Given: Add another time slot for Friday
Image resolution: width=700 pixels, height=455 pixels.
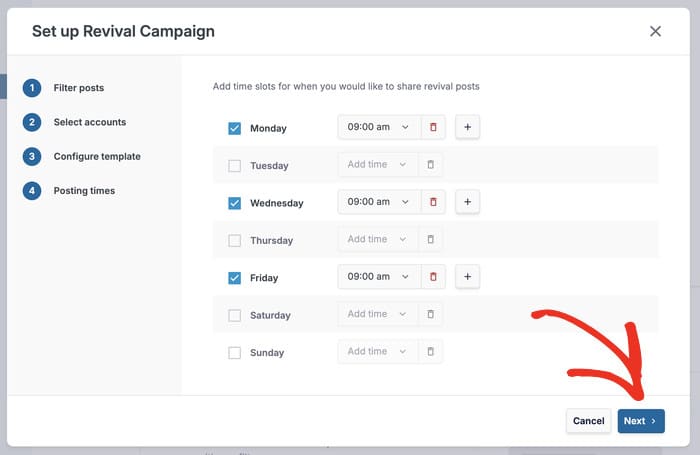Looking at the screenshot, I should [467, 277].
